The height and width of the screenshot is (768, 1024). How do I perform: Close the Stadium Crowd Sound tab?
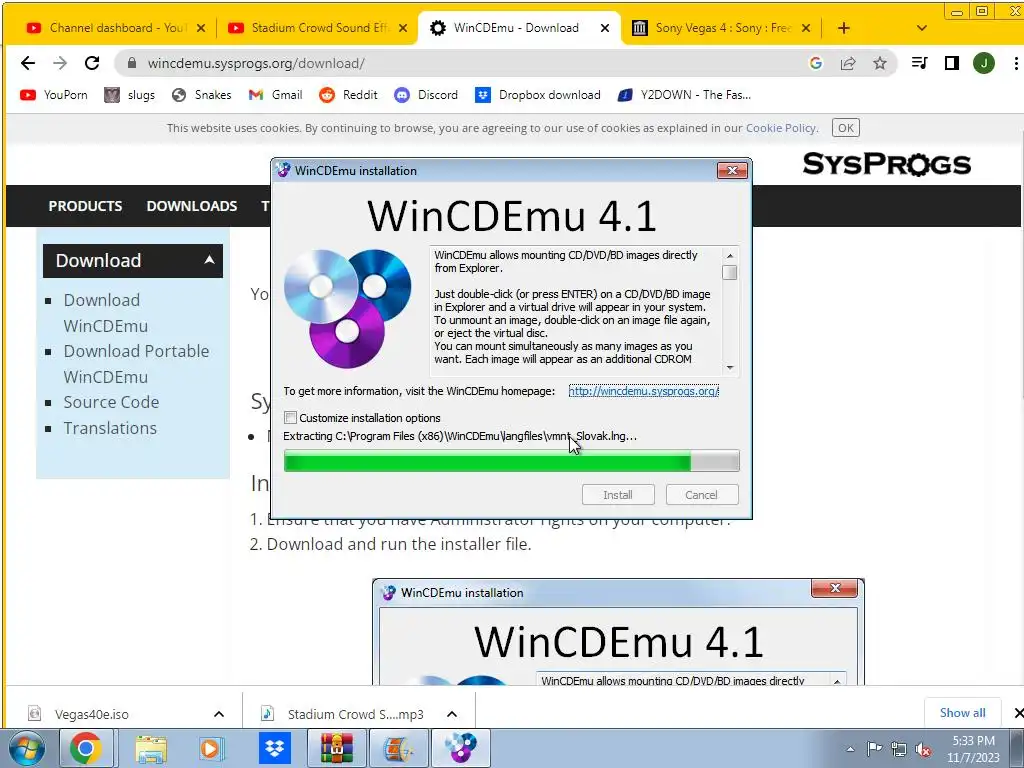point(403,28)
